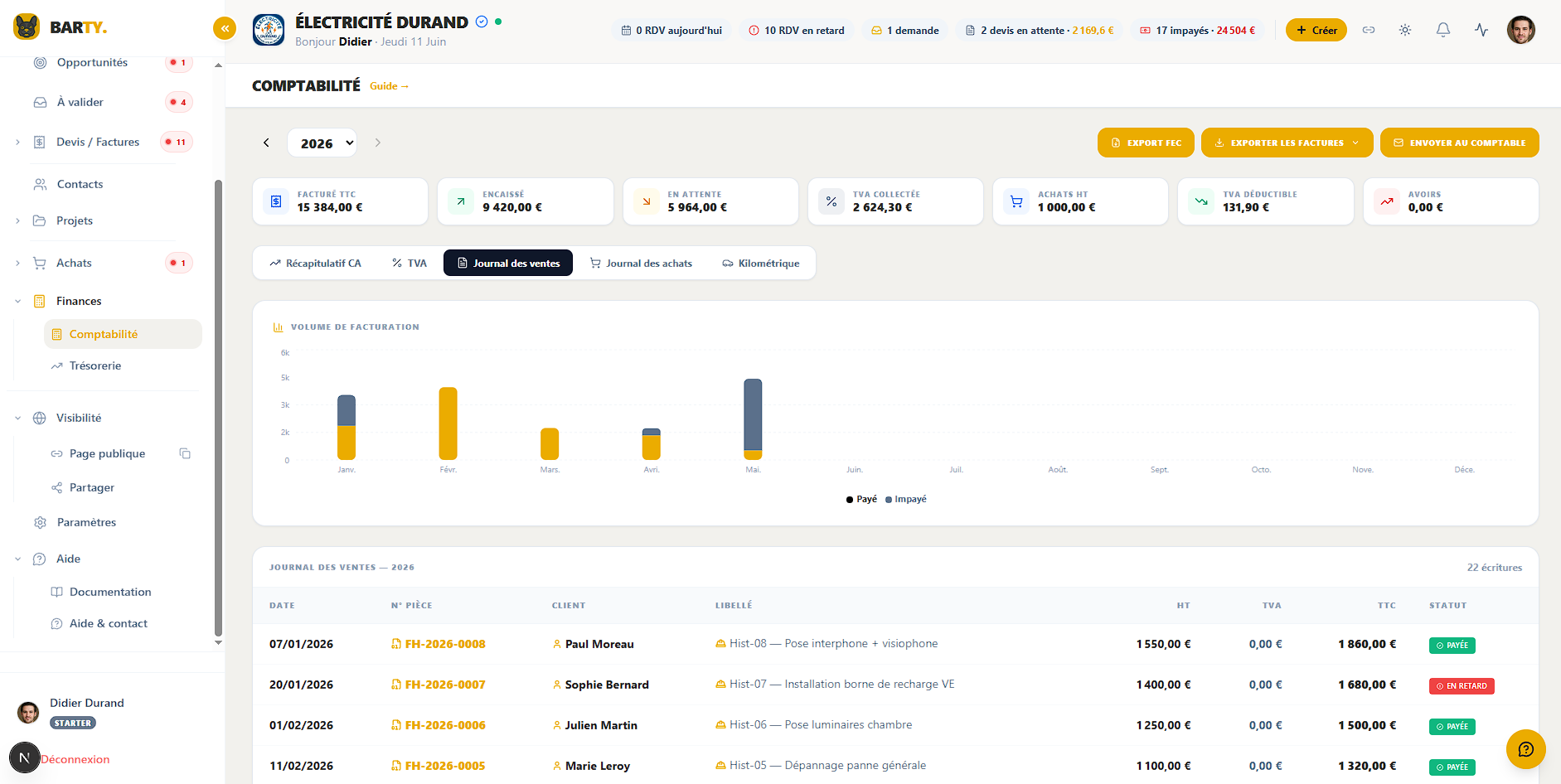Screen dimensions: 1561x784
Task: Open Trésorerie page
Action: [x=95, y=365]
